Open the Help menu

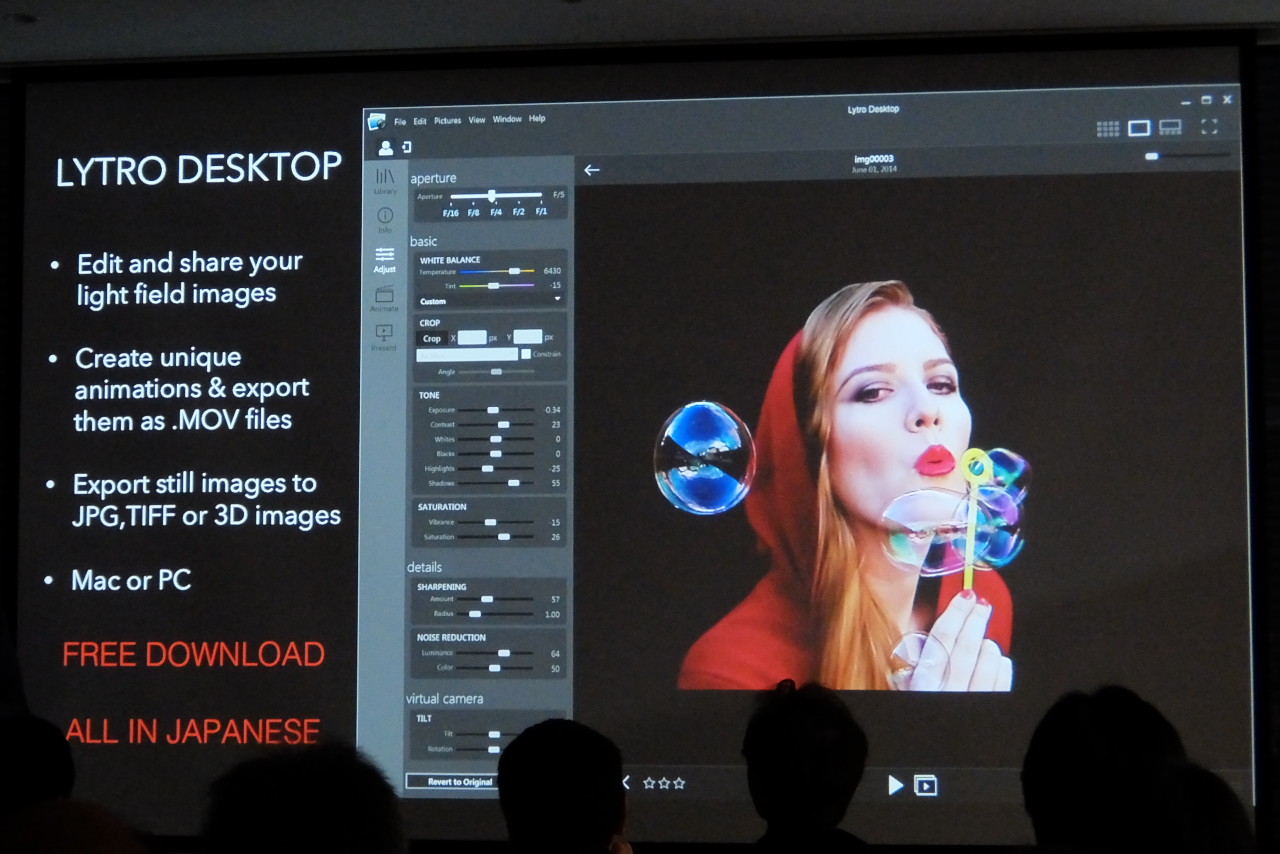(537, 118)
